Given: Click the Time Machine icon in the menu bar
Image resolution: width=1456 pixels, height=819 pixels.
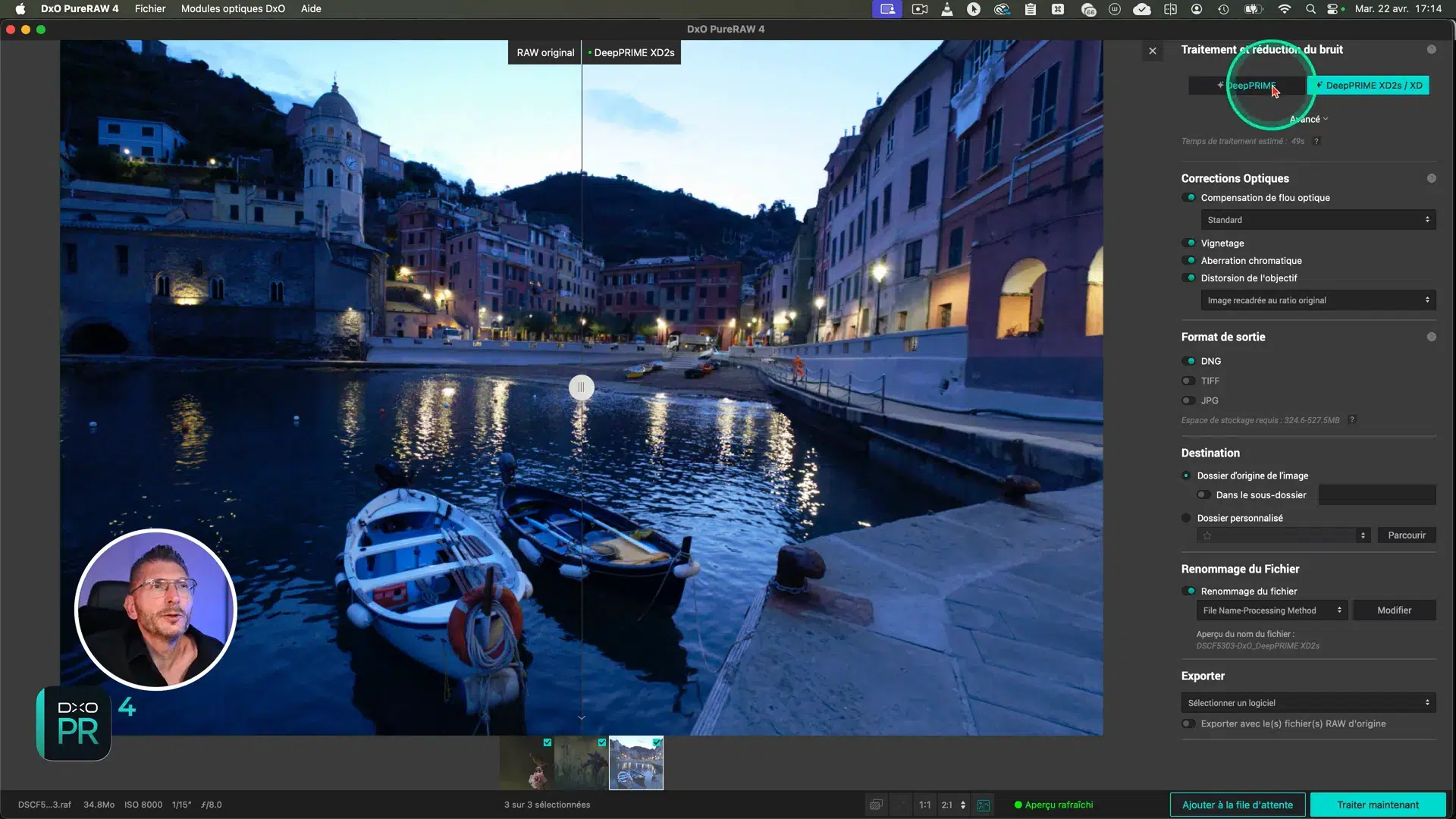Looking at the screenshot, I should (x=1223, y=9).
